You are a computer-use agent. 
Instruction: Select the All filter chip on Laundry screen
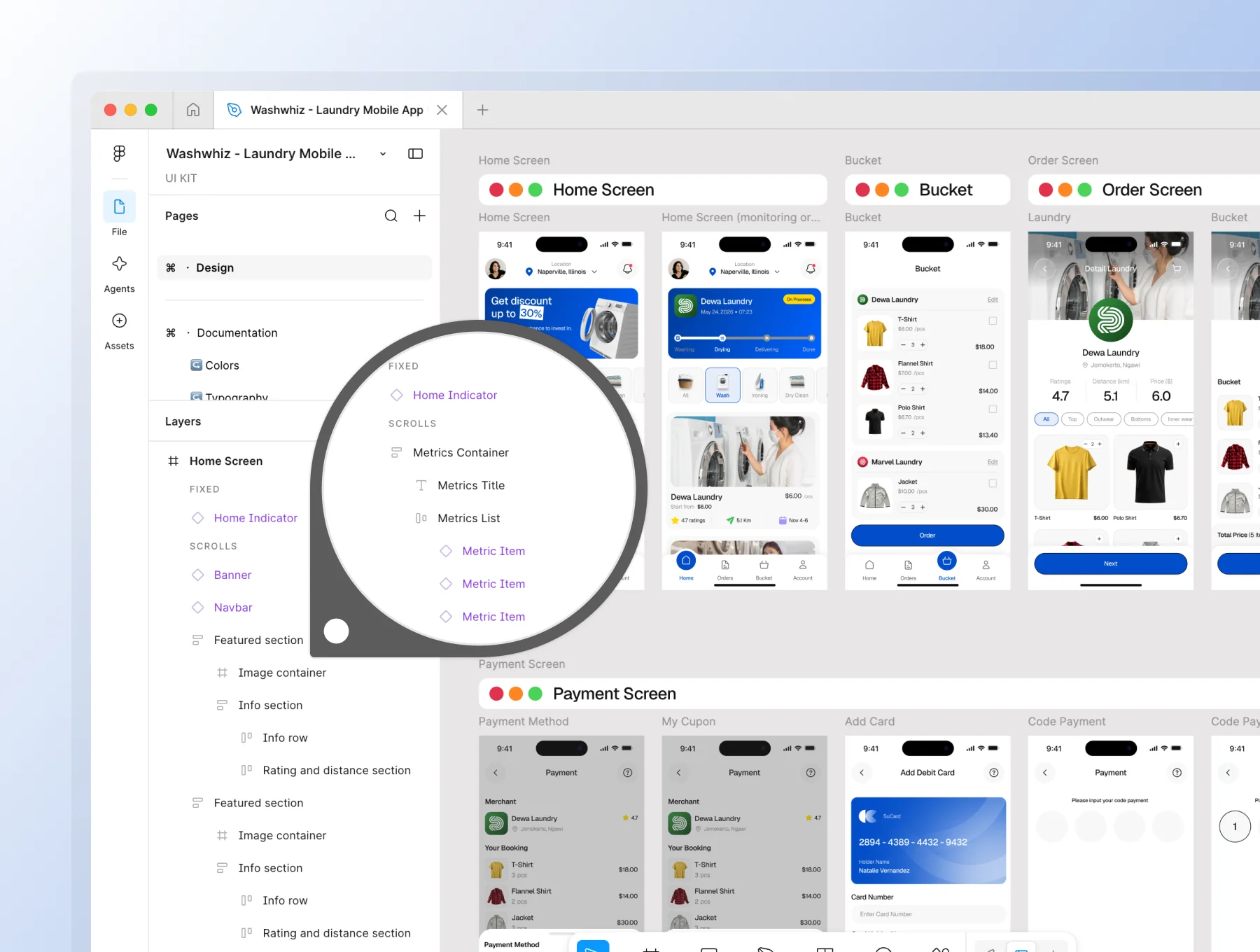[1046, 419]
